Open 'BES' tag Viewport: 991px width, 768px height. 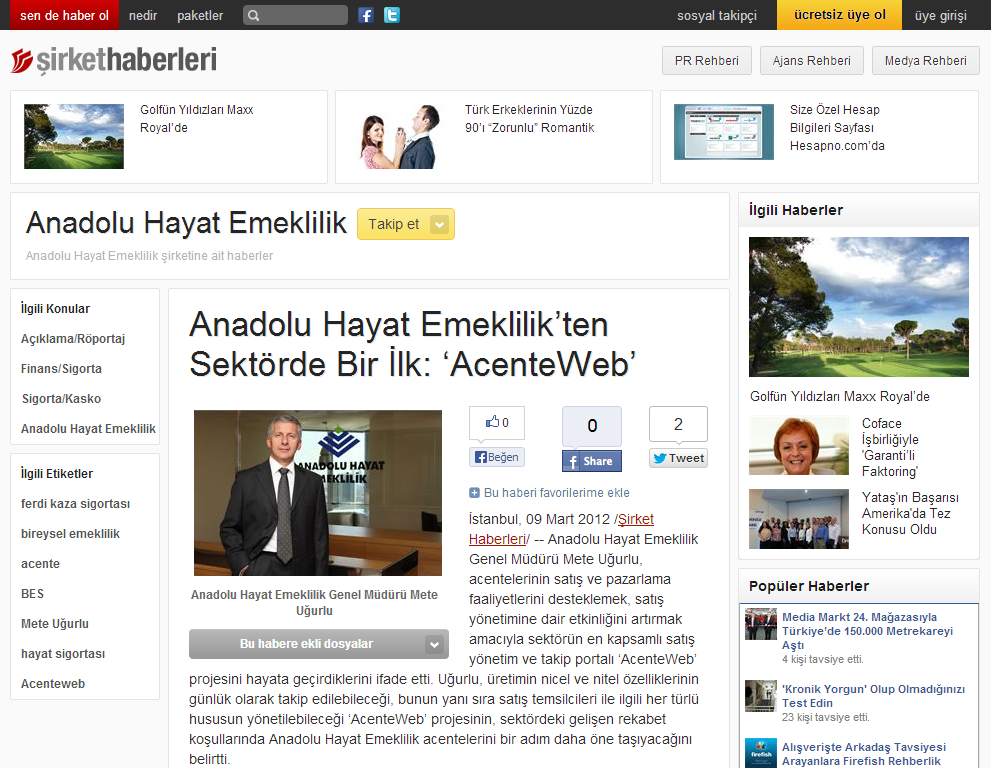(32, 594)
